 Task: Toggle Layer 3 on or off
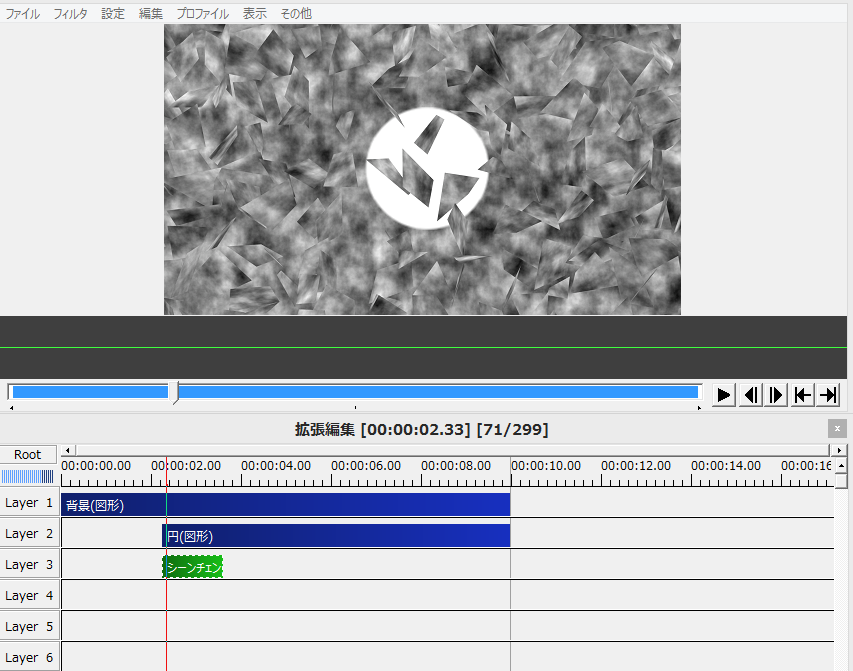click(29, 564)
